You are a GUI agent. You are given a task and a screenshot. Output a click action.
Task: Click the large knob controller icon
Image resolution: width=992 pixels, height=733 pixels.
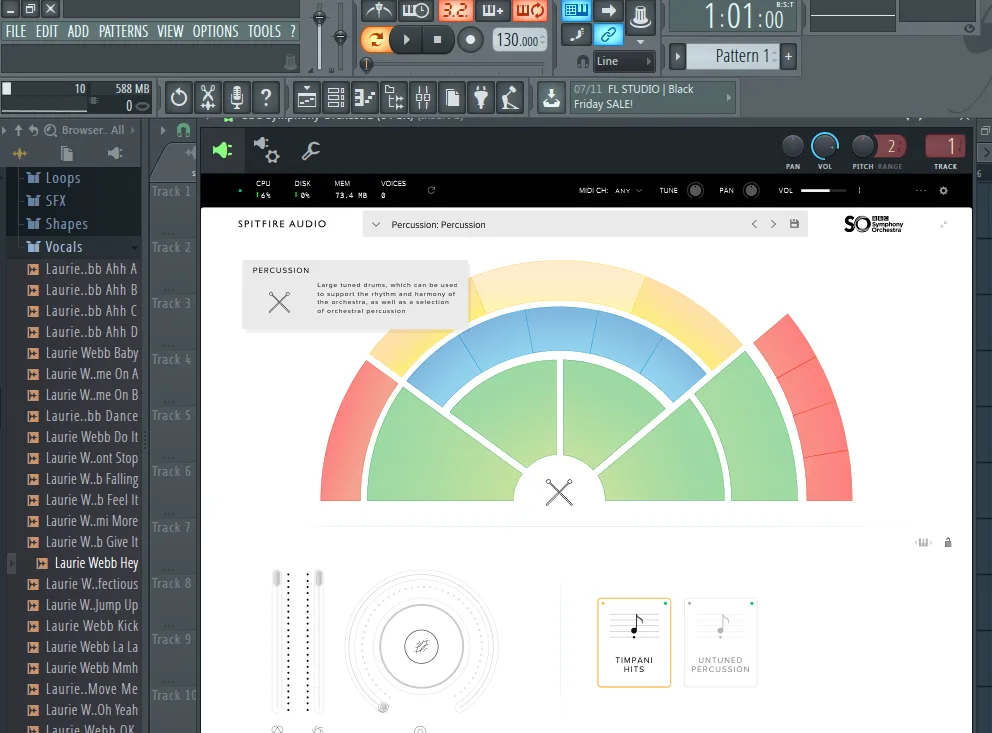tap(640, 16)
